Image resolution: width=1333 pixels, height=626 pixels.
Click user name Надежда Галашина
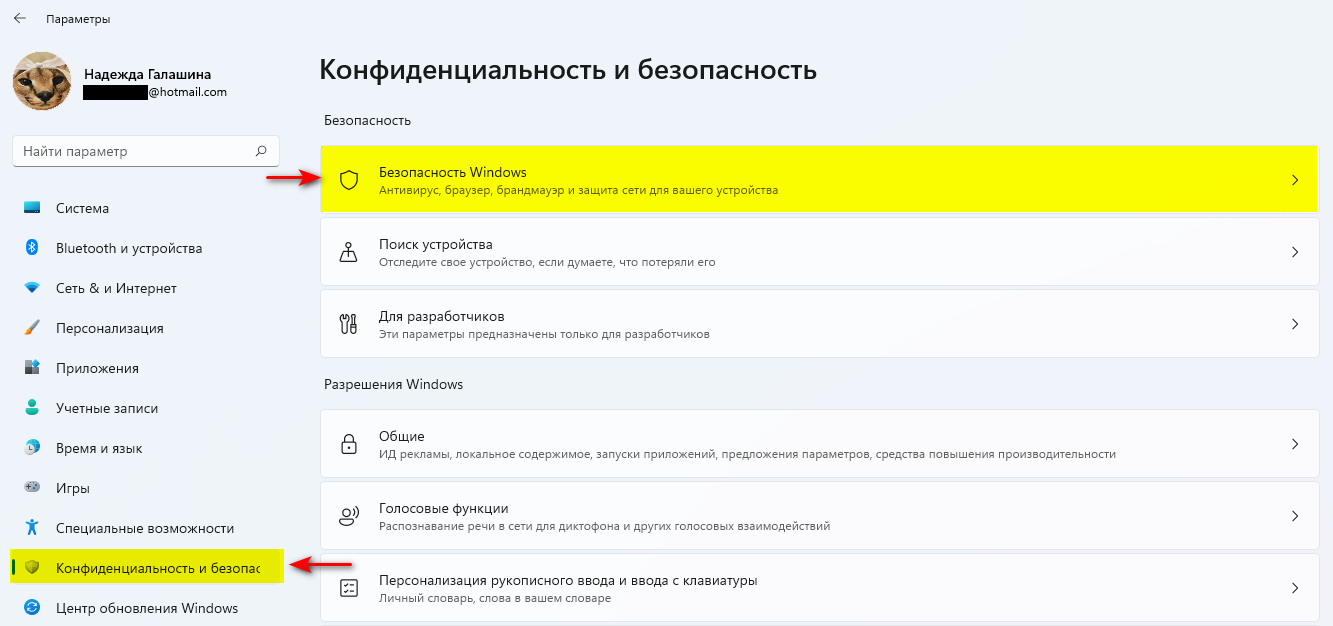point(147,74)
